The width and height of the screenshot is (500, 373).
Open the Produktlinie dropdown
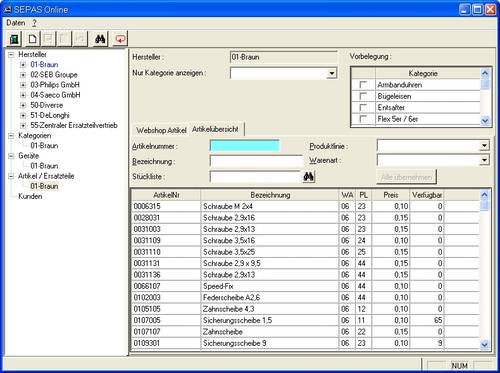coord(484,146)
